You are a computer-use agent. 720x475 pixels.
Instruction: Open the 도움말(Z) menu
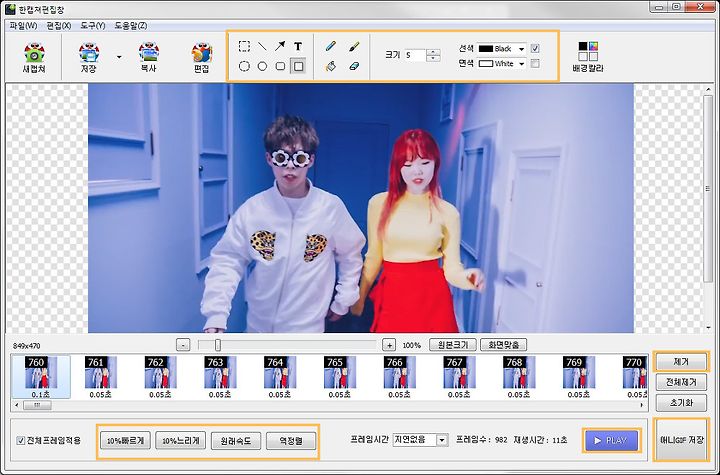point(131,26)
